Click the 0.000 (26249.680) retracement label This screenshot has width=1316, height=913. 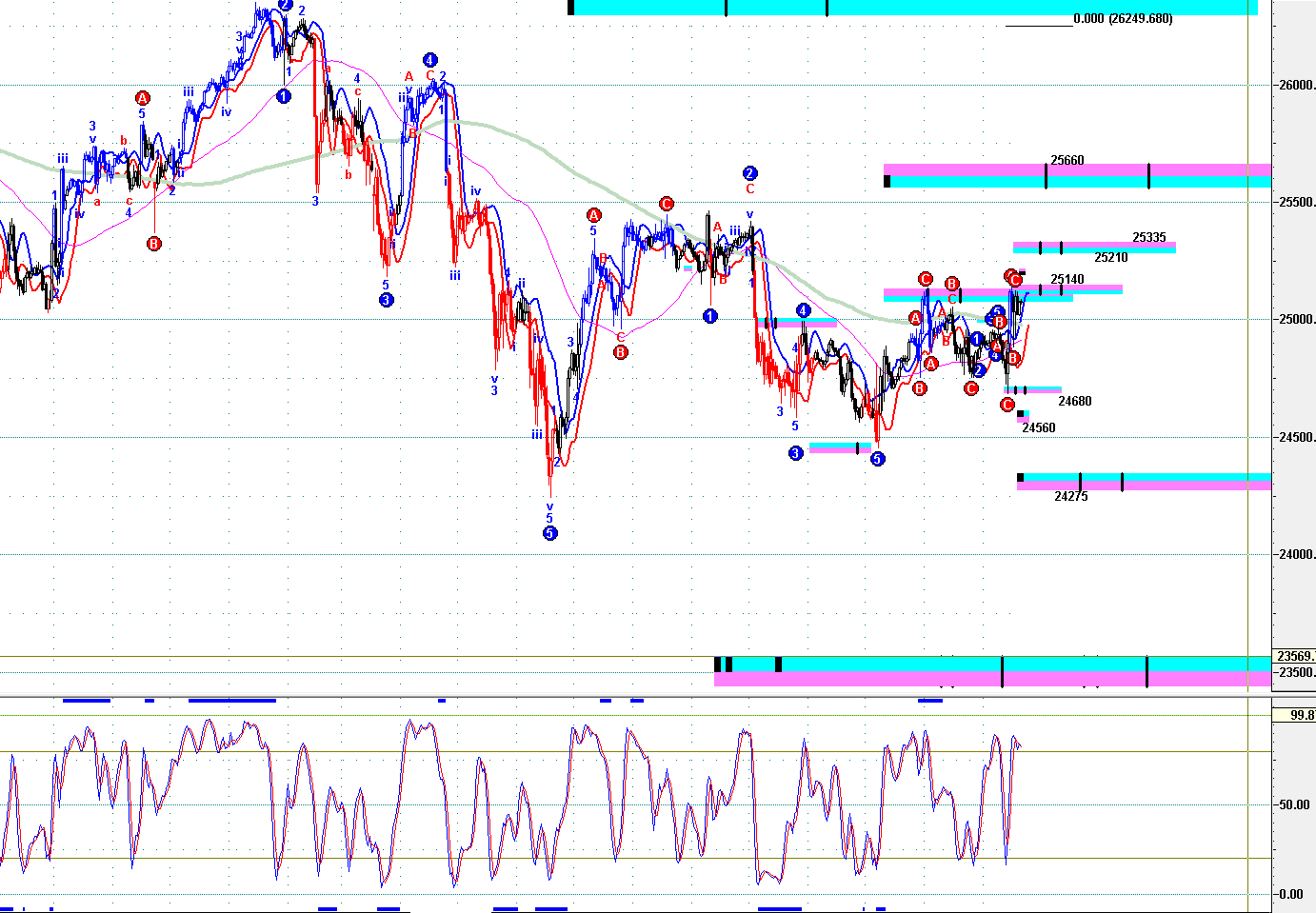point(1123,19)
